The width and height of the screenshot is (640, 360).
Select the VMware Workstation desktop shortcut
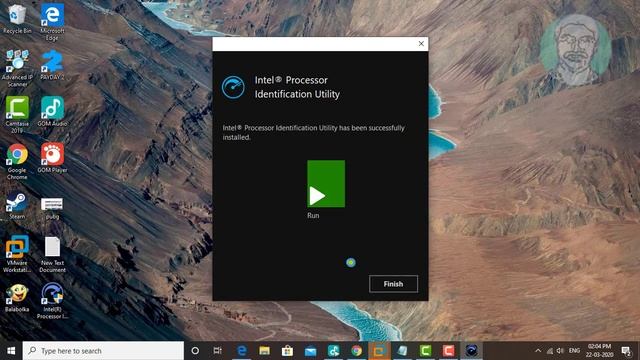pyautogui.click(x=17, y=254)
